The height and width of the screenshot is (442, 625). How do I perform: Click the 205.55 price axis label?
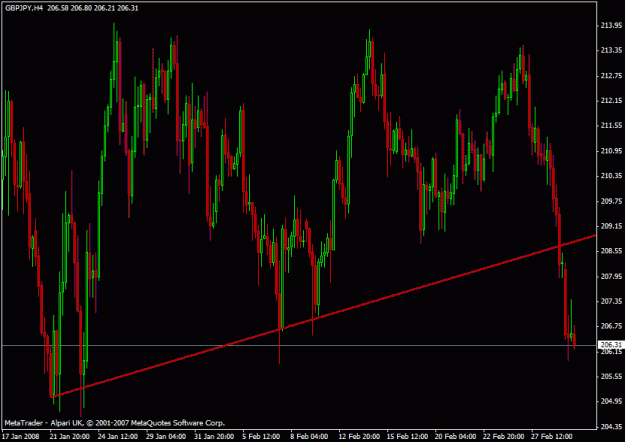click(x=611, y=376)
